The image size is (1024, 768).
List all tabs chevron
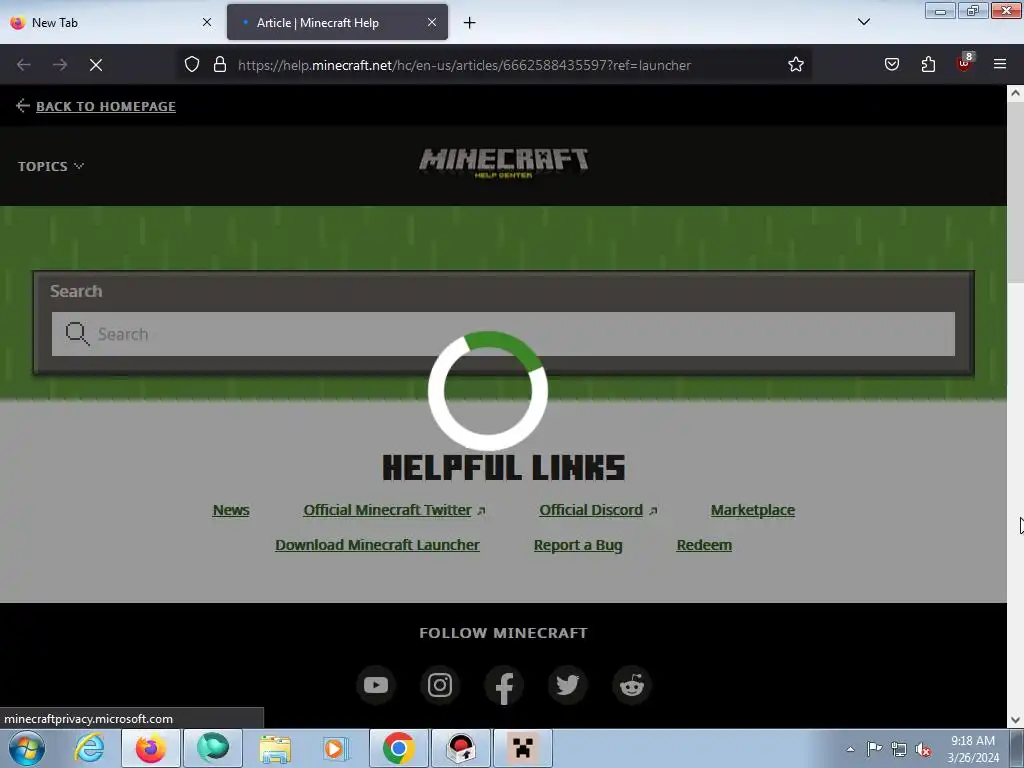tap(863, 22)
